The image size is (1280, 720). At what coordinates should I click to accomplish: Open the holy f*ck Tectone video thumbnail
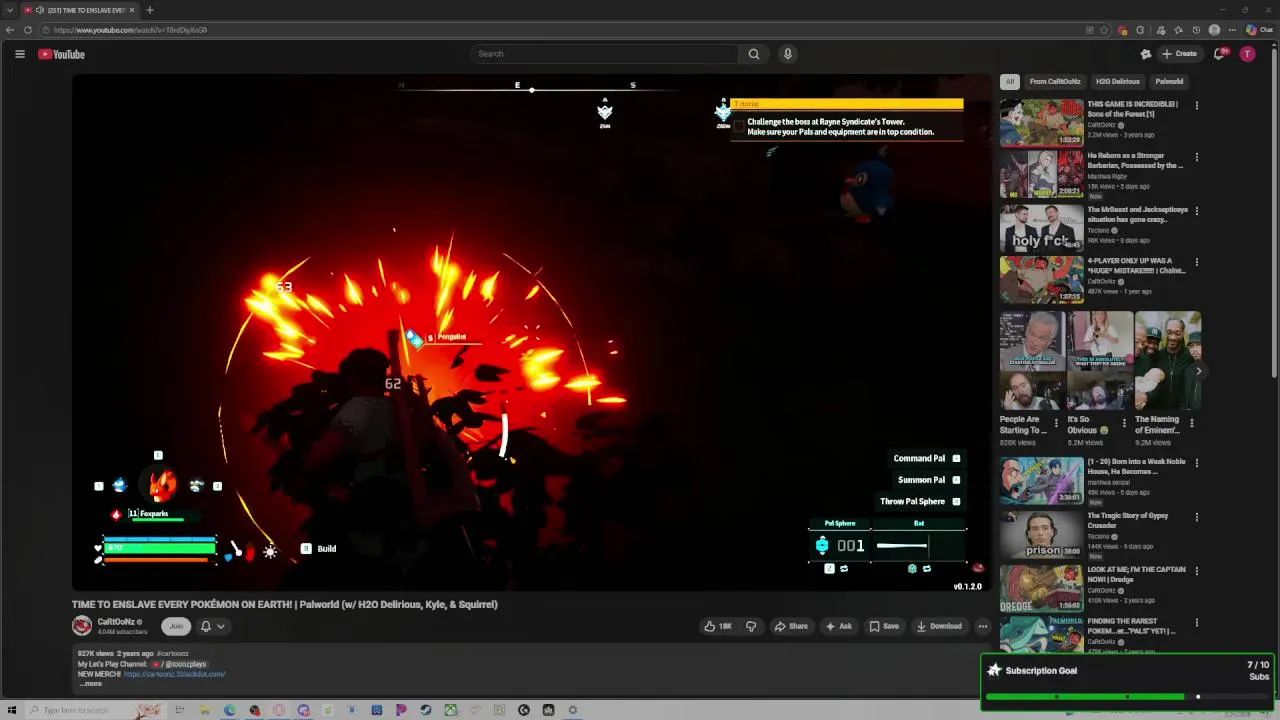(1041, 228)
